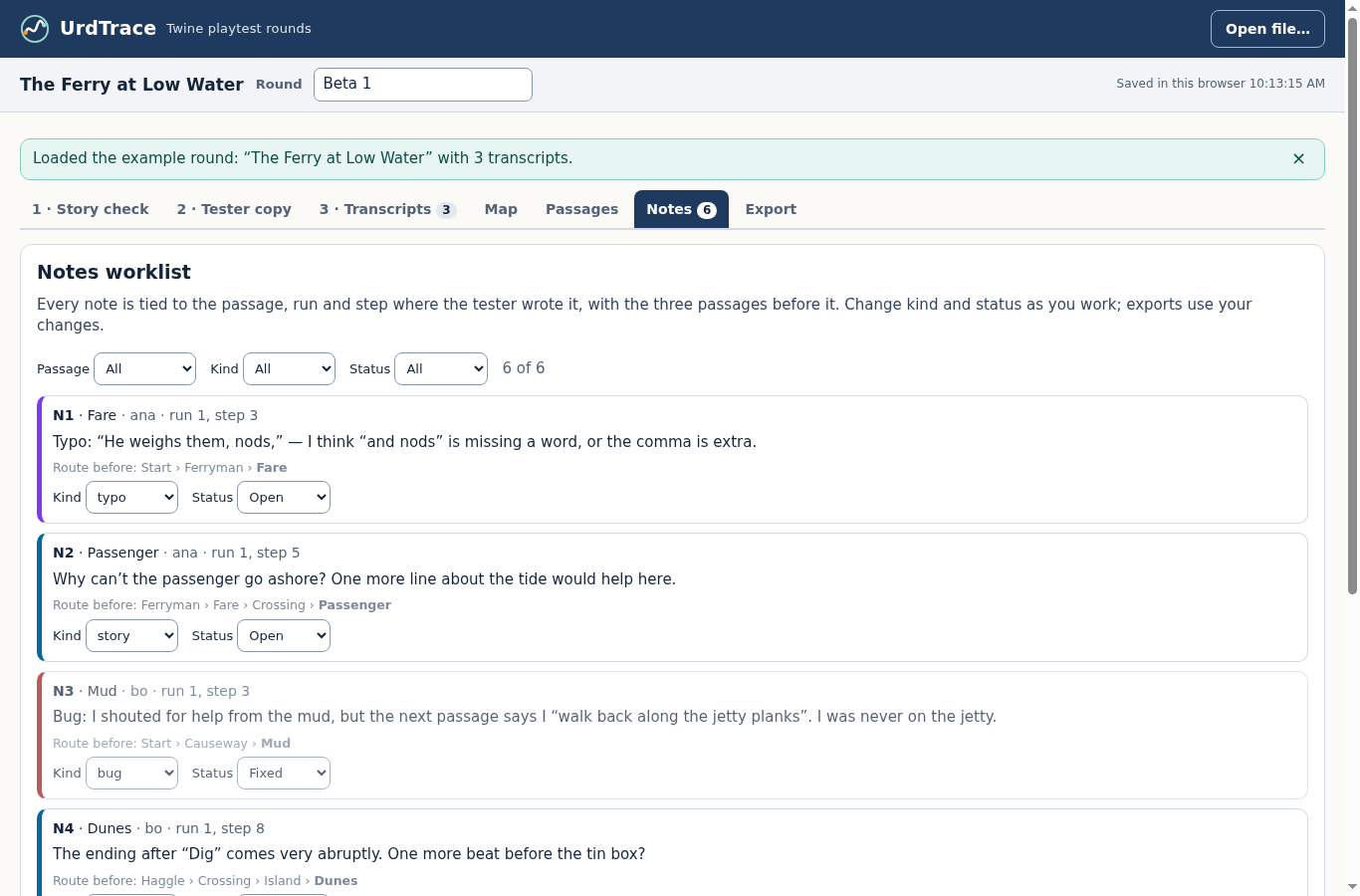Focus the Round name field with Beta 1
Viewport: 1360px width, 896px height.
[x=423, y=85]
